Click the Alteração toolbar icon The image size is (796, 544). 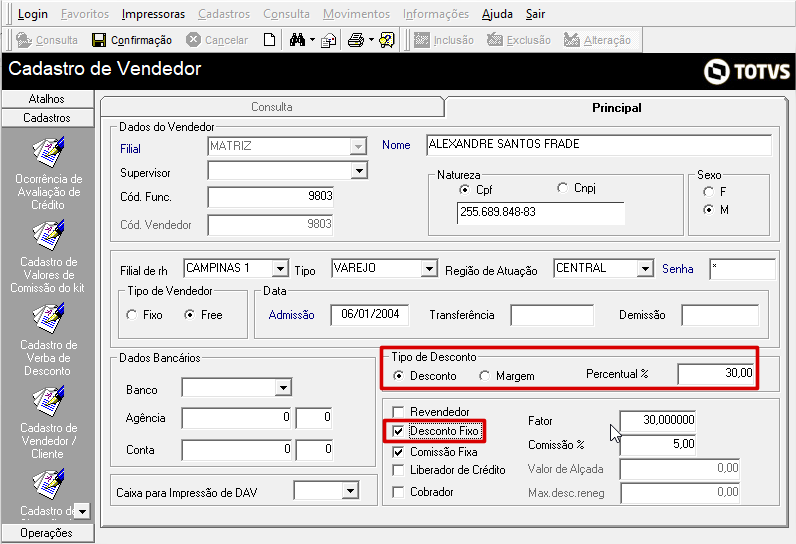572,40
